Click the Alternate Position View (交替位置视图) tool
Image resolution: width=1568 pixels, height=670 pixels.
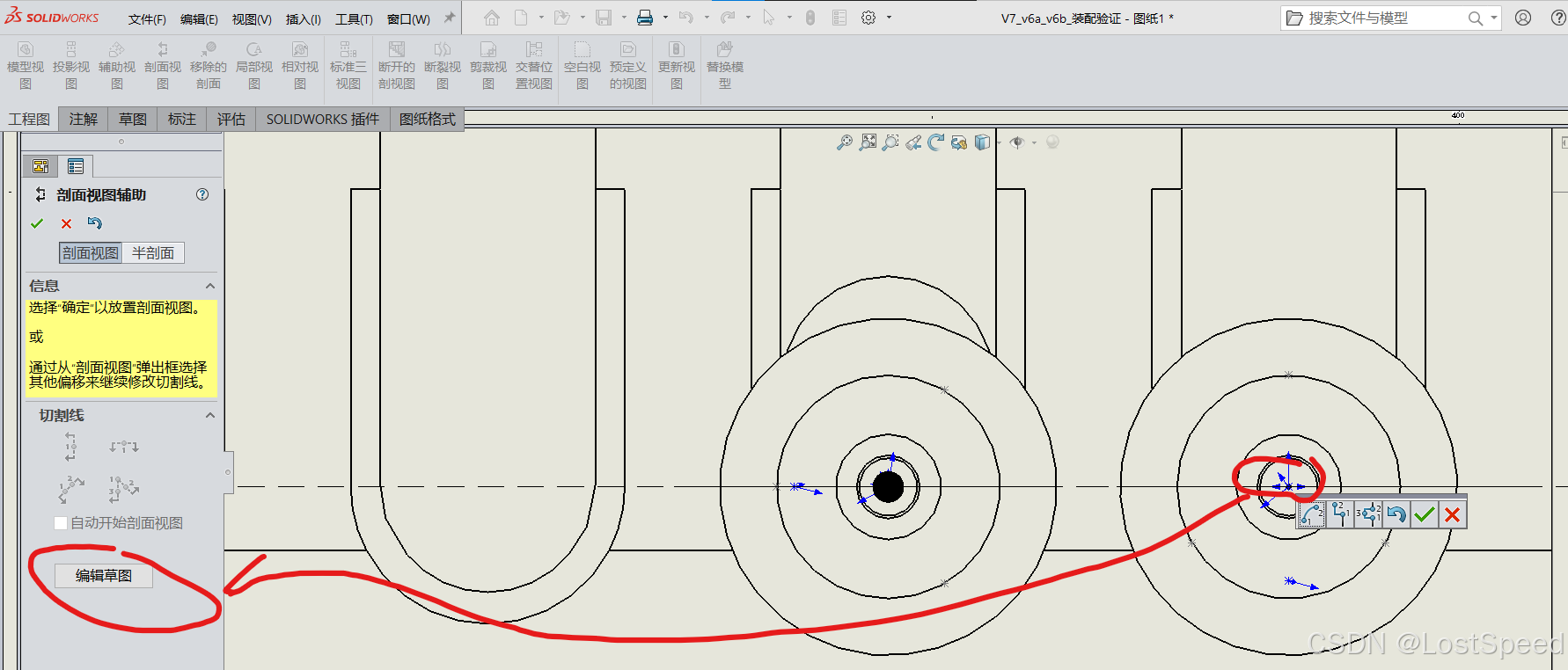[534, 65]
